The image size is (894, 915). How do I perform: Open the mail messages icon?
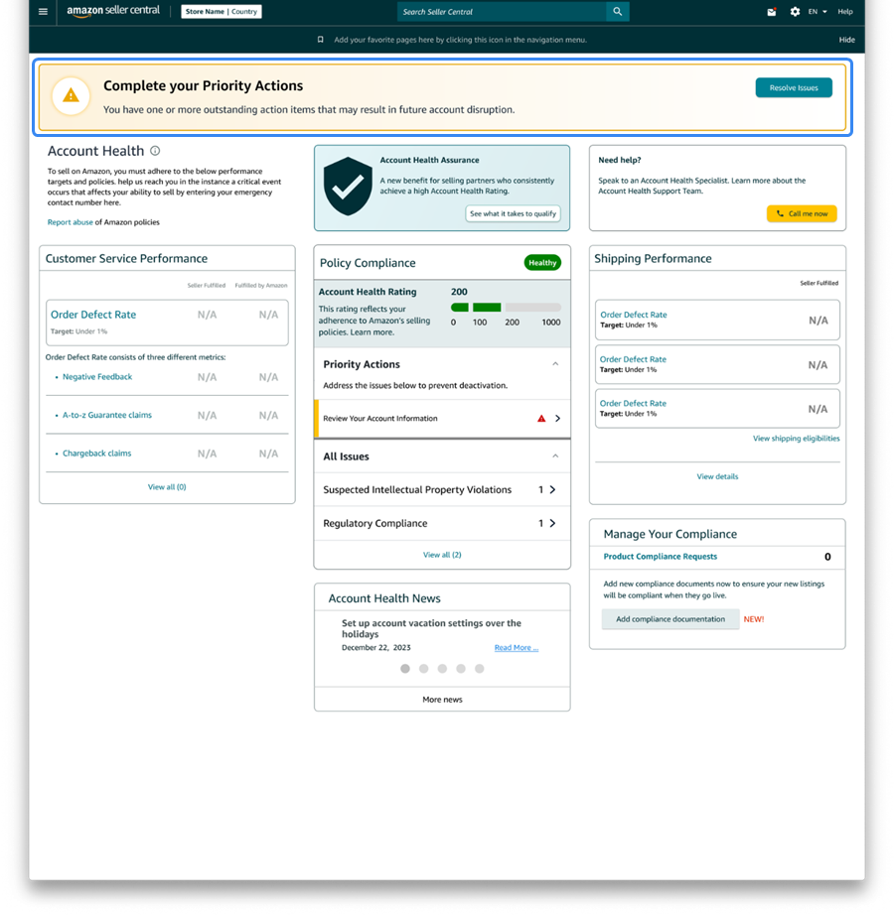772,12
